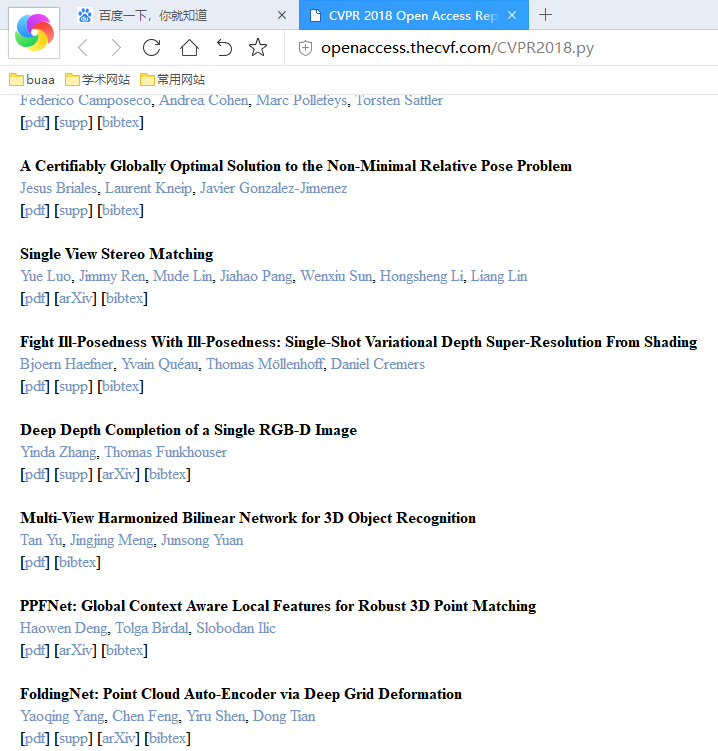Open author Thomas Funkhouser link
Viewport: 718px width, 751px height.
[x=166, y=453]
